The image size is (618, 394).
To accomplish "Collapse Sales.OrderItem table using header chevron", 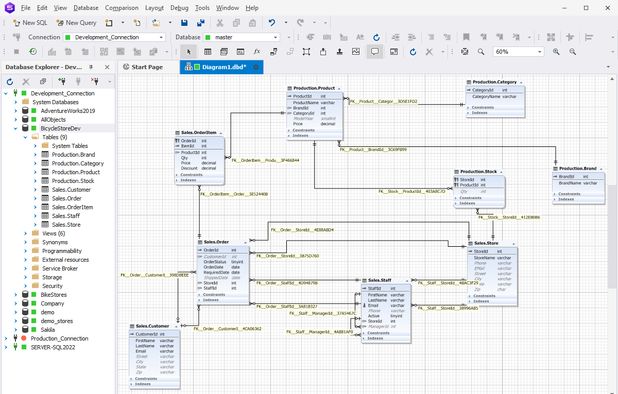I will tap(221, 133).
